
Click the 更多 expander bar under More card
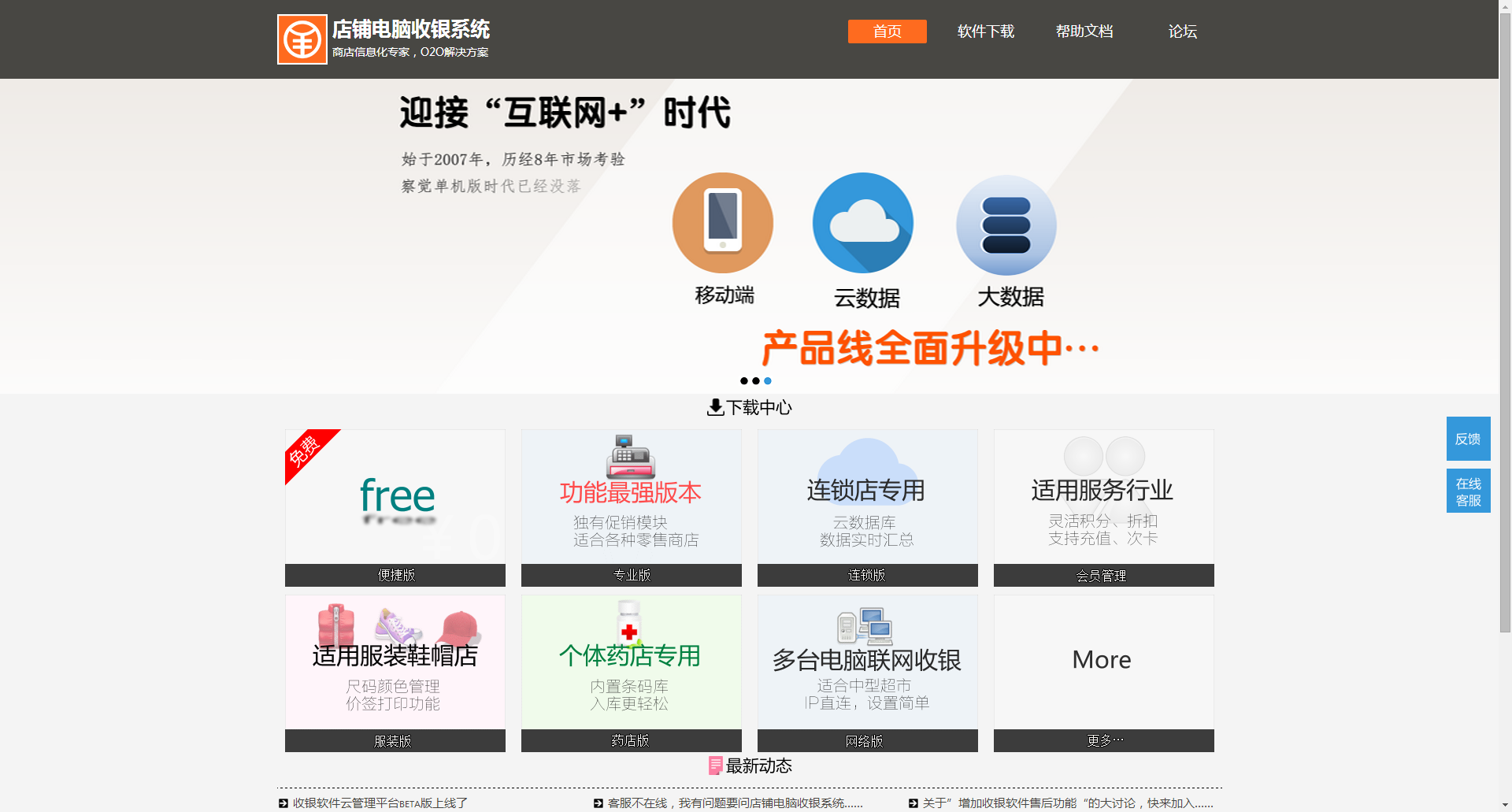pyautogui.click(x=1103, y=740)
